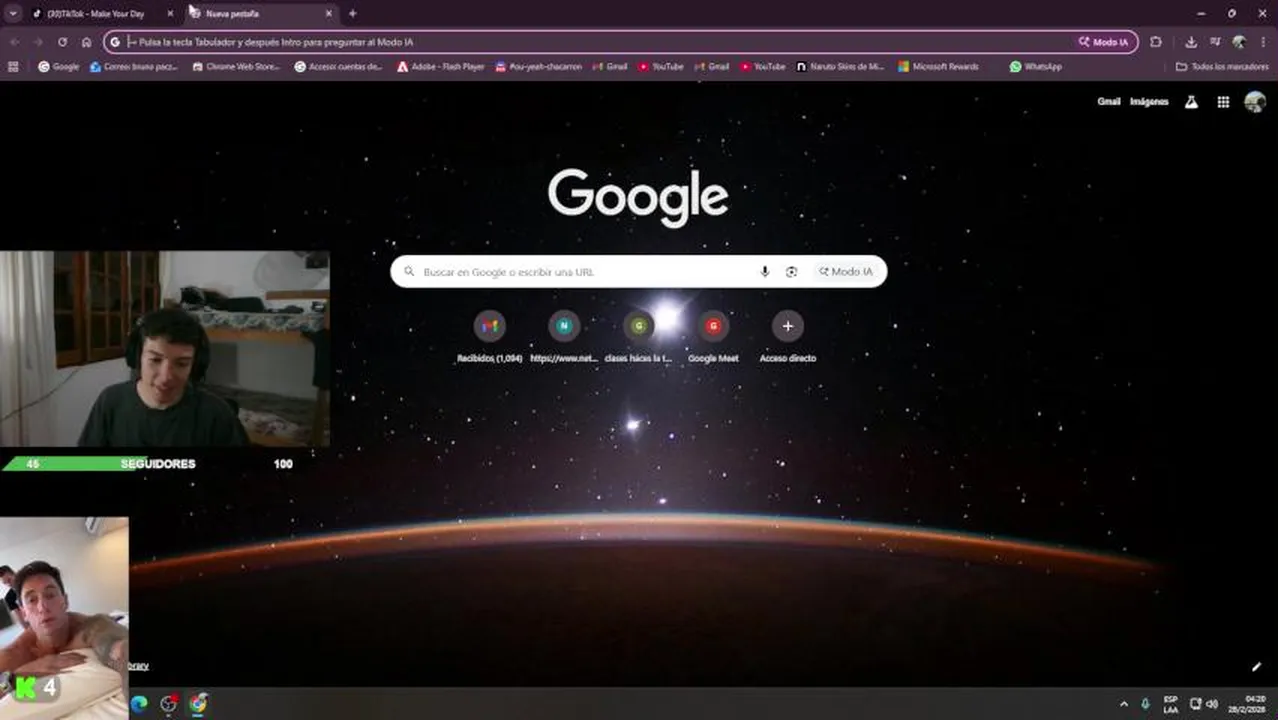
Task: Open the first Gmail bookmark
Action: point(610,67)
